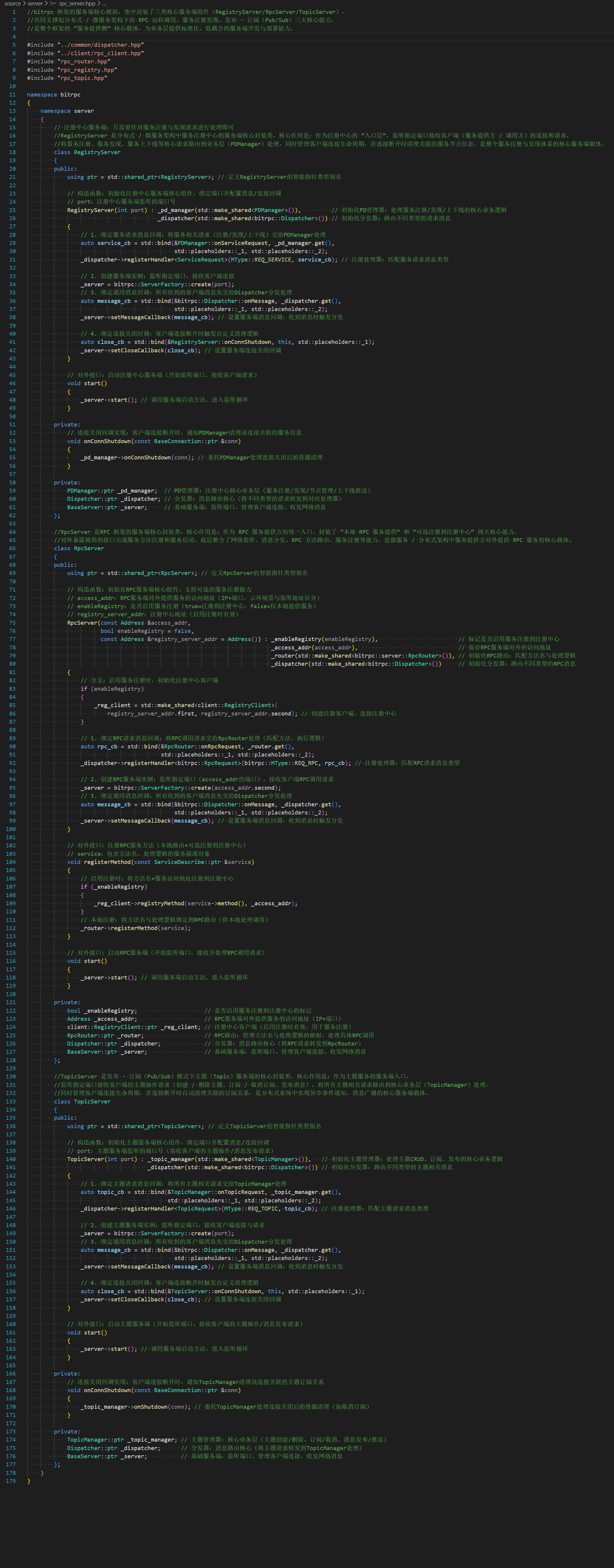614x1568 pixels.
Task: Expand the breadcrumb ellipsis symbol list
Action: 104,4
